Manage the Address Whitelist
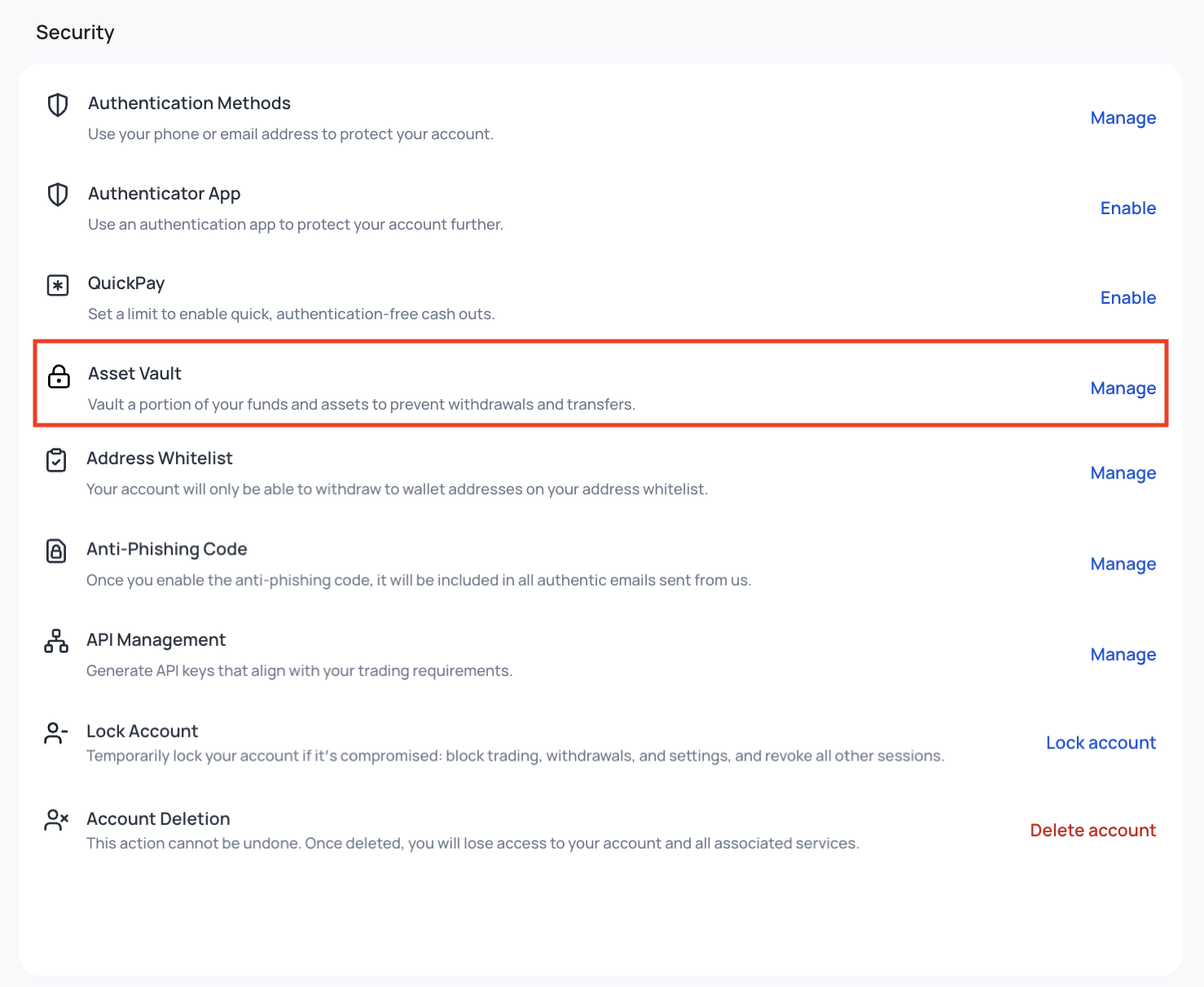The height and width of the screenshot is (987, 1204). [1123, 473]
